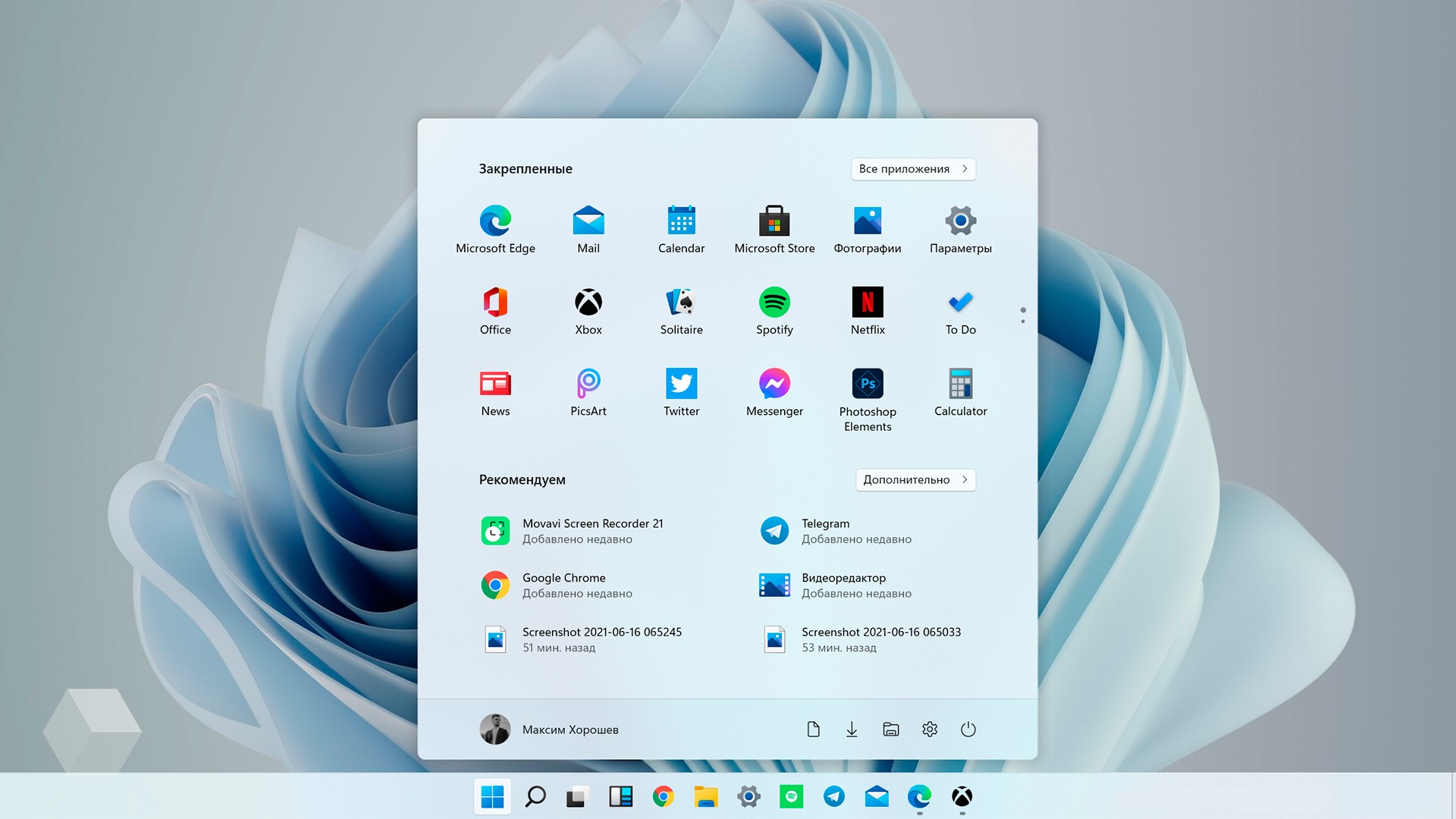Open Settings gear in Start footer
The image size is (1456, 819).
coord(930,730)
